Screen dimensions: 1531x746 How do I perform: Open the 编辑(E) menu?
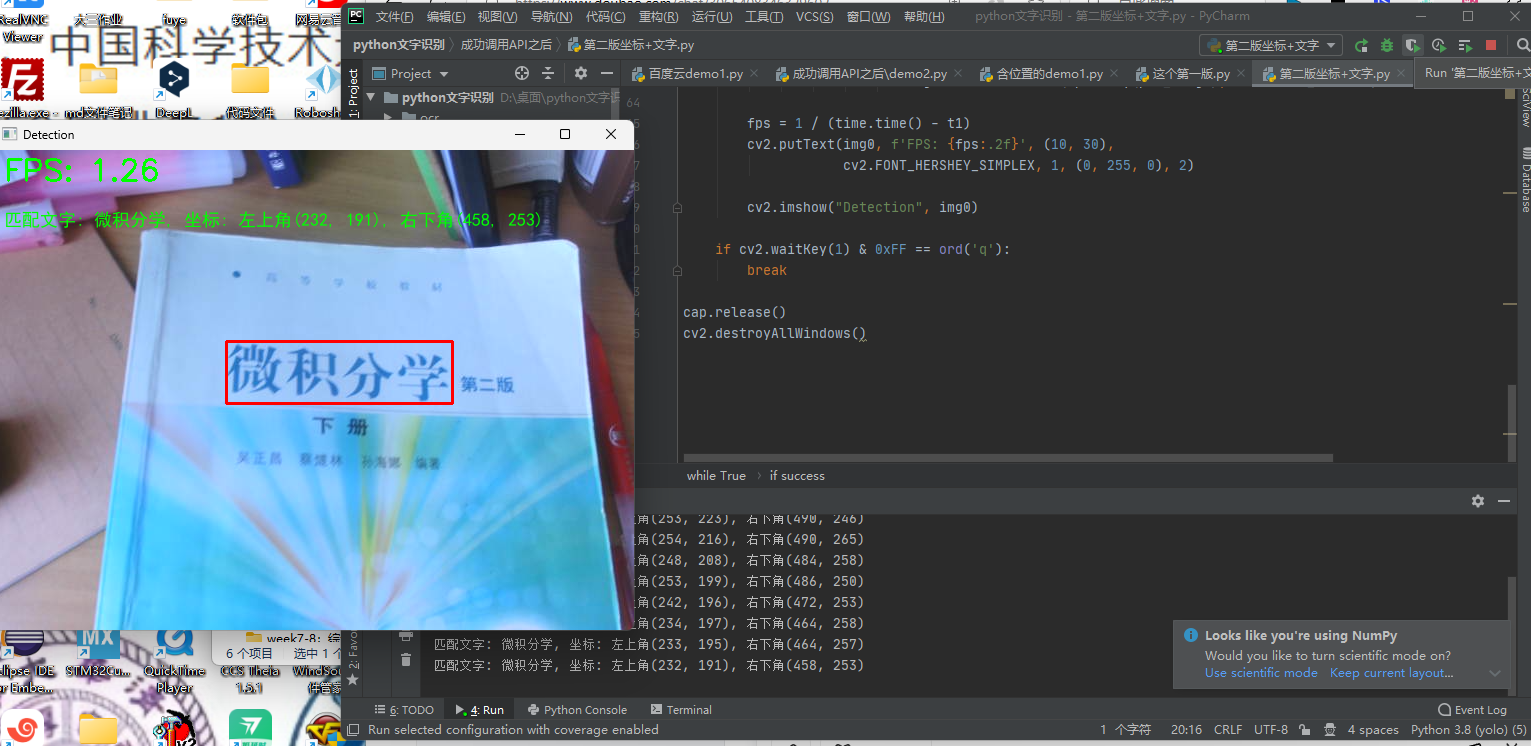[x=446, y=16]
